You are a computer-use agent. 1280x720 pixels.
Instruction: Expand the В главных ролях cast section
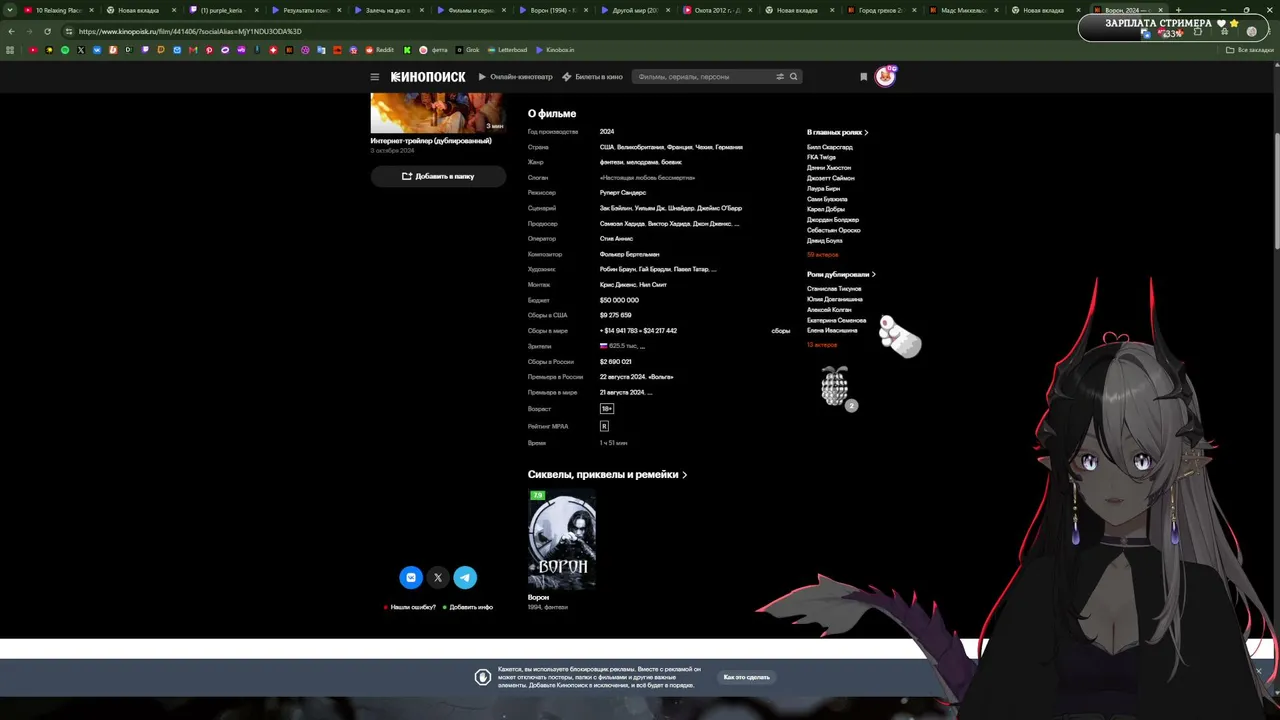[x=838, y=132]
